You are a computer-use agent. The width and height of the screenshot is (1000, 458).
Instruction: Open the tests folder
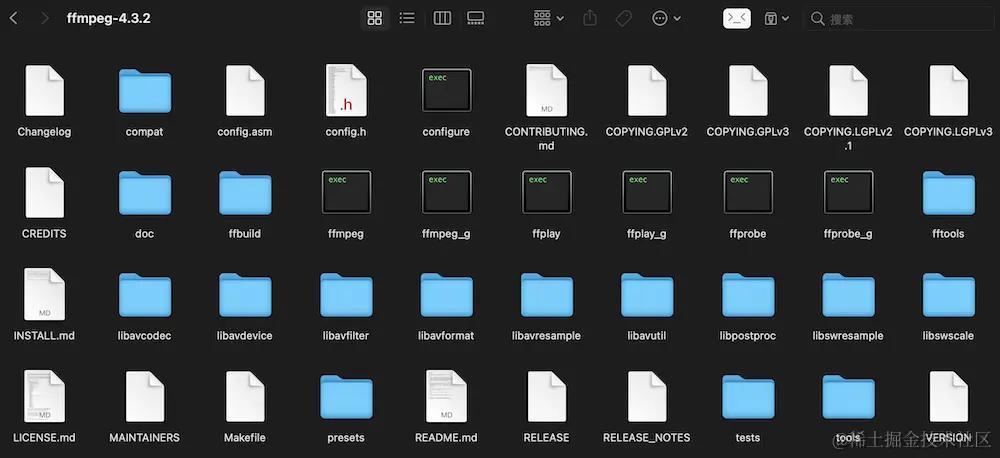click(x=748, y=397)
